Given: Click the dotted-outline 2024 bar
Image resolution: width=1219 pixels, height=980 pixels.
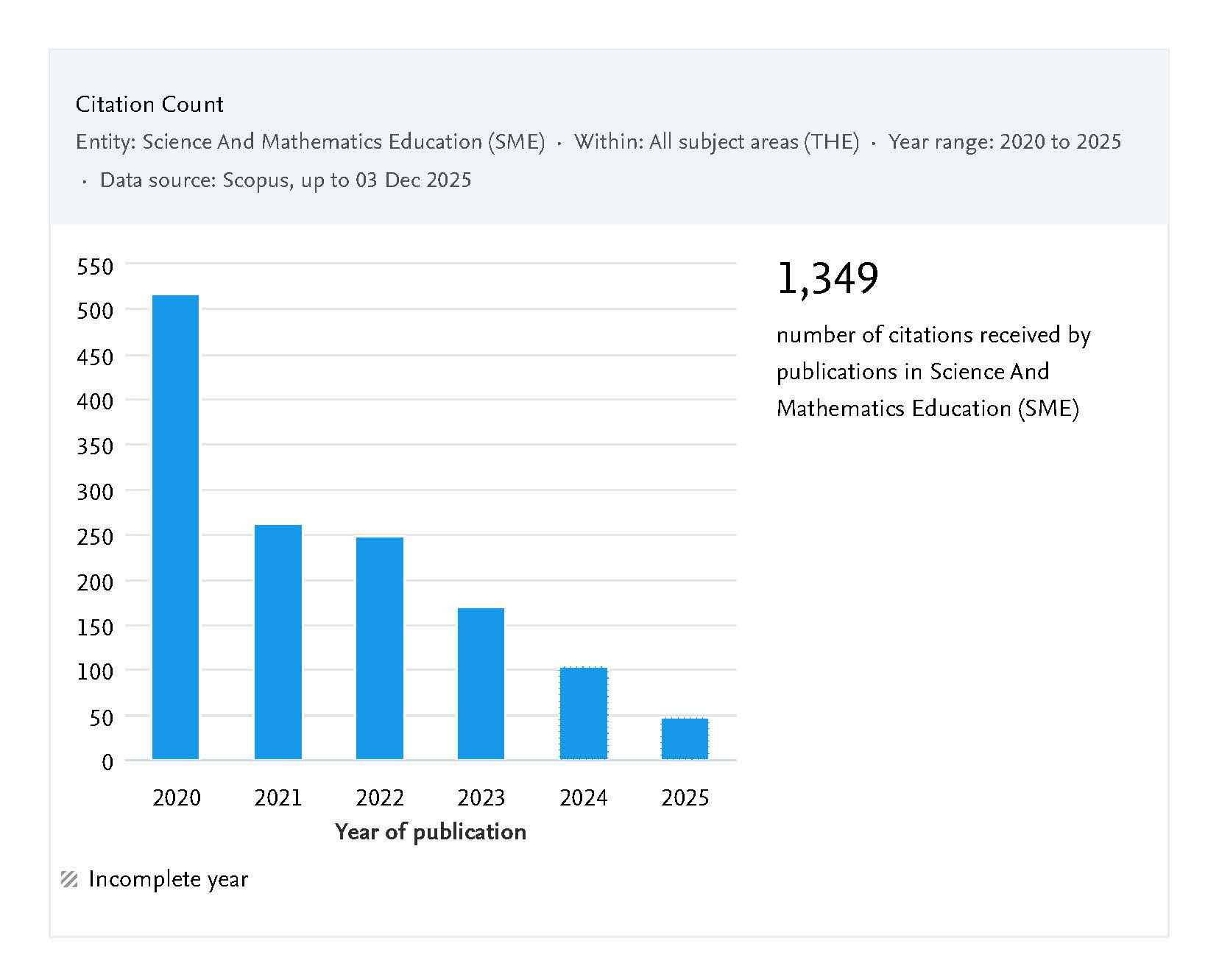Looking at the screenshot, I should [x=583, y=713].
